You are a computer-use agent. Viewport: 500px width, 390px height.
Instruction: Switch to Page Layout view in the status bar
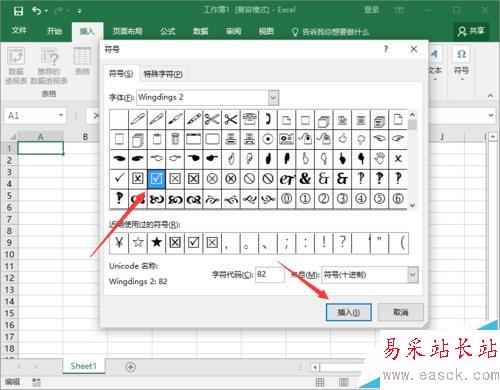tap(344, 382)
